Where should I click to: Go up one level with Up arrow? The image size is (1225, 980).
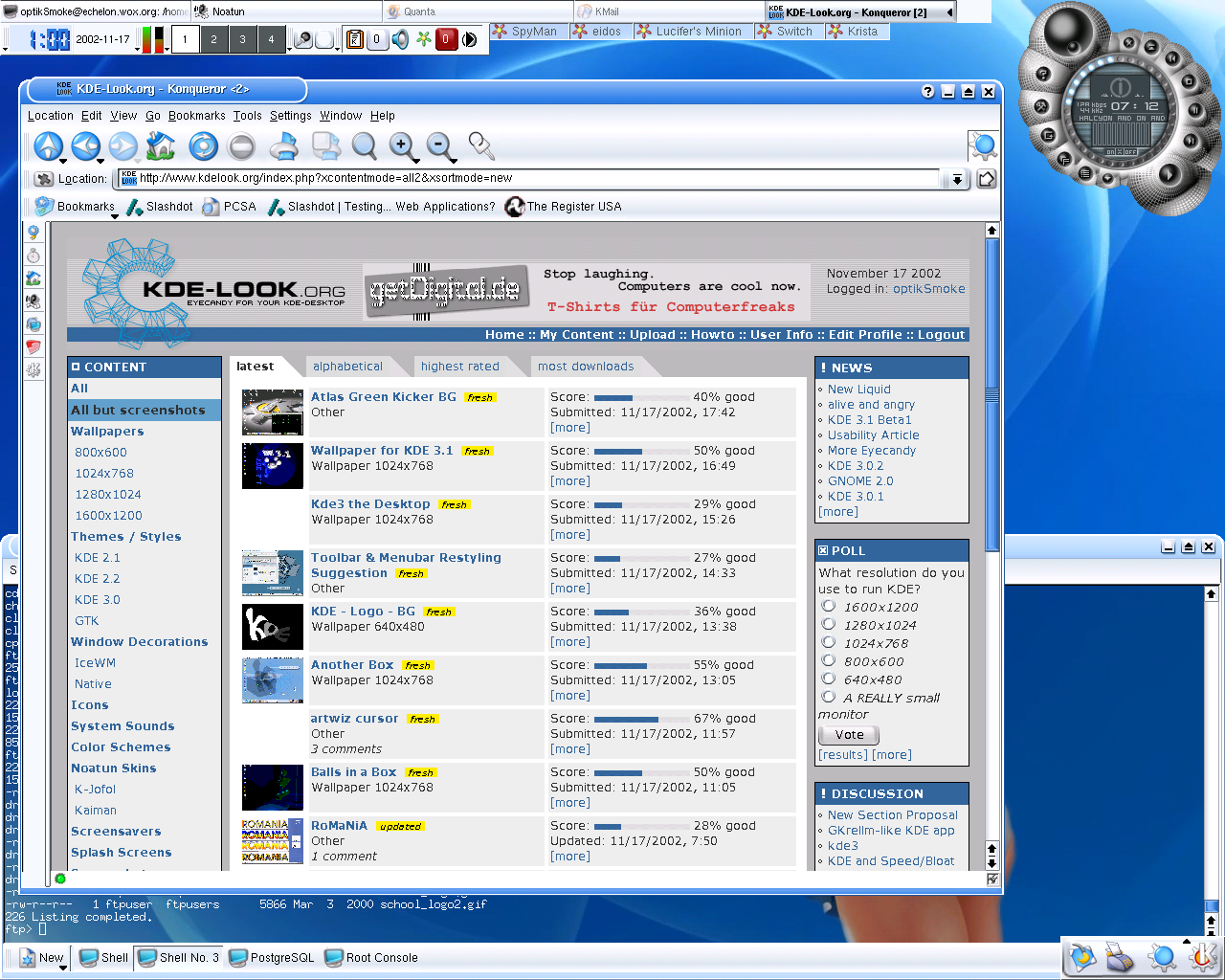[x=48, y=145]
